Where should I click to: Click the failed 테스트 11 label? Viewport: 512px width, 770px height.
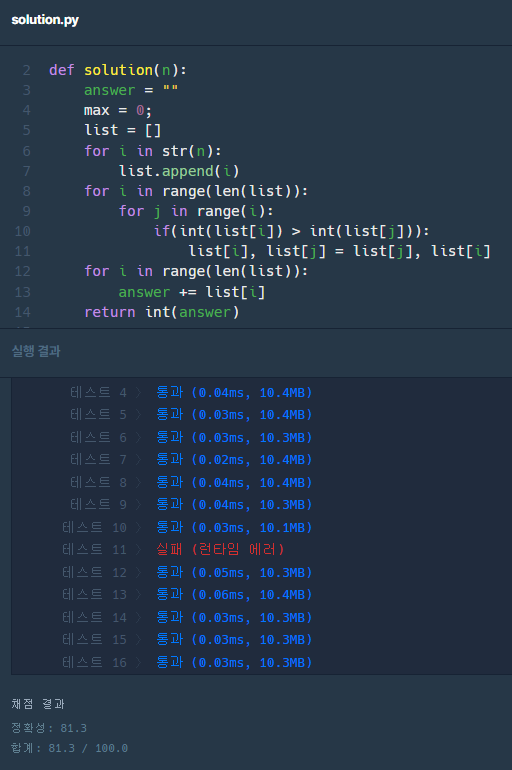[94, 549]
